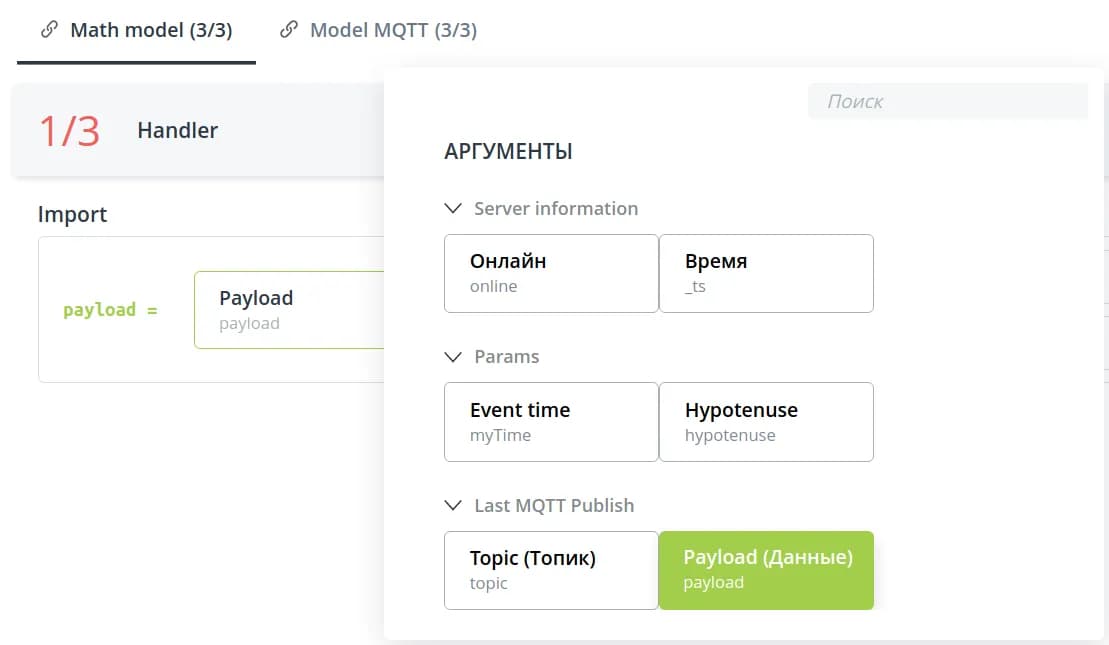Select the Время (_ts) argument
This screenshot has height=645, width=1109.
click(766, 273)
